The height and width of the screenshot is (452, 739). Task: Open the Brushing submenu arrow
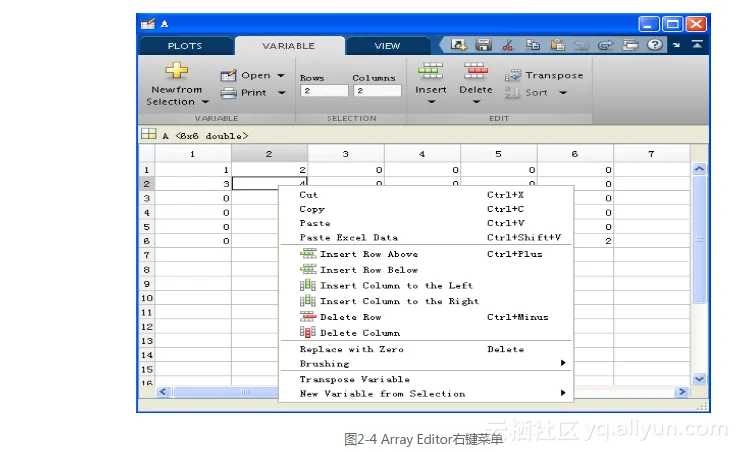coord(563,363)
